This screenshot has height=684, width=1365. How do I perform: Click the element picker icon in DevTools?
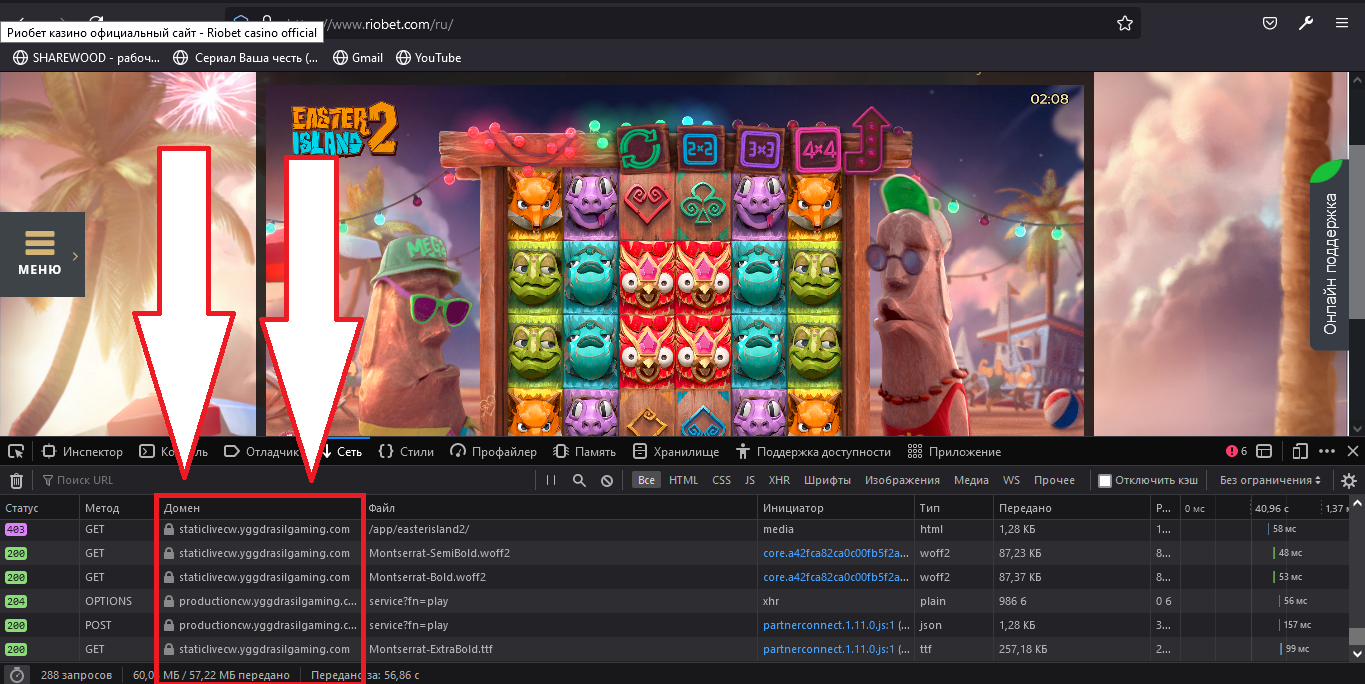point(16,451)
